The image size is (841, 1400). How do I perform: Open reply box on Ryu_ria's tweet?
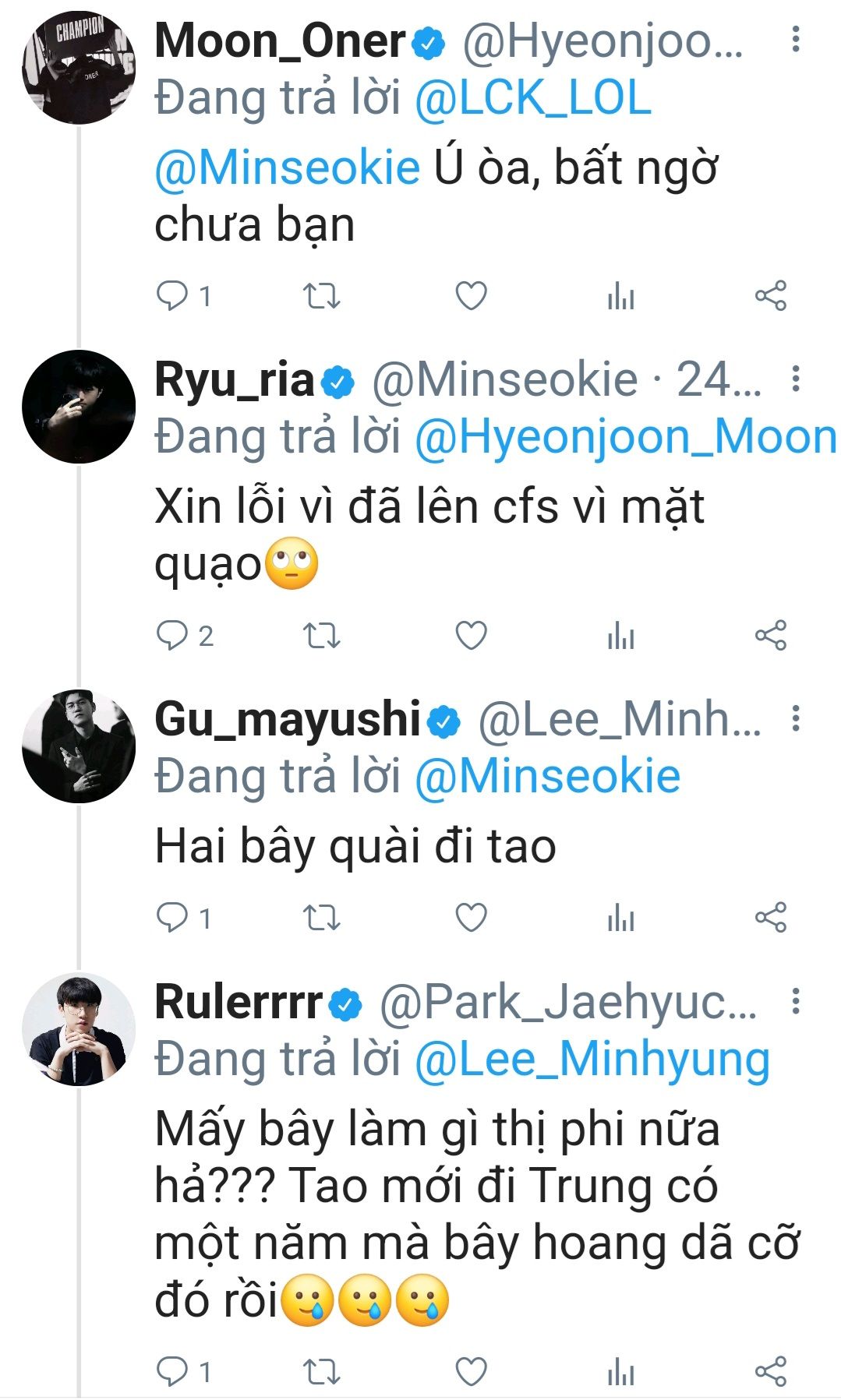pyautogui.click(x=172, y=636)
